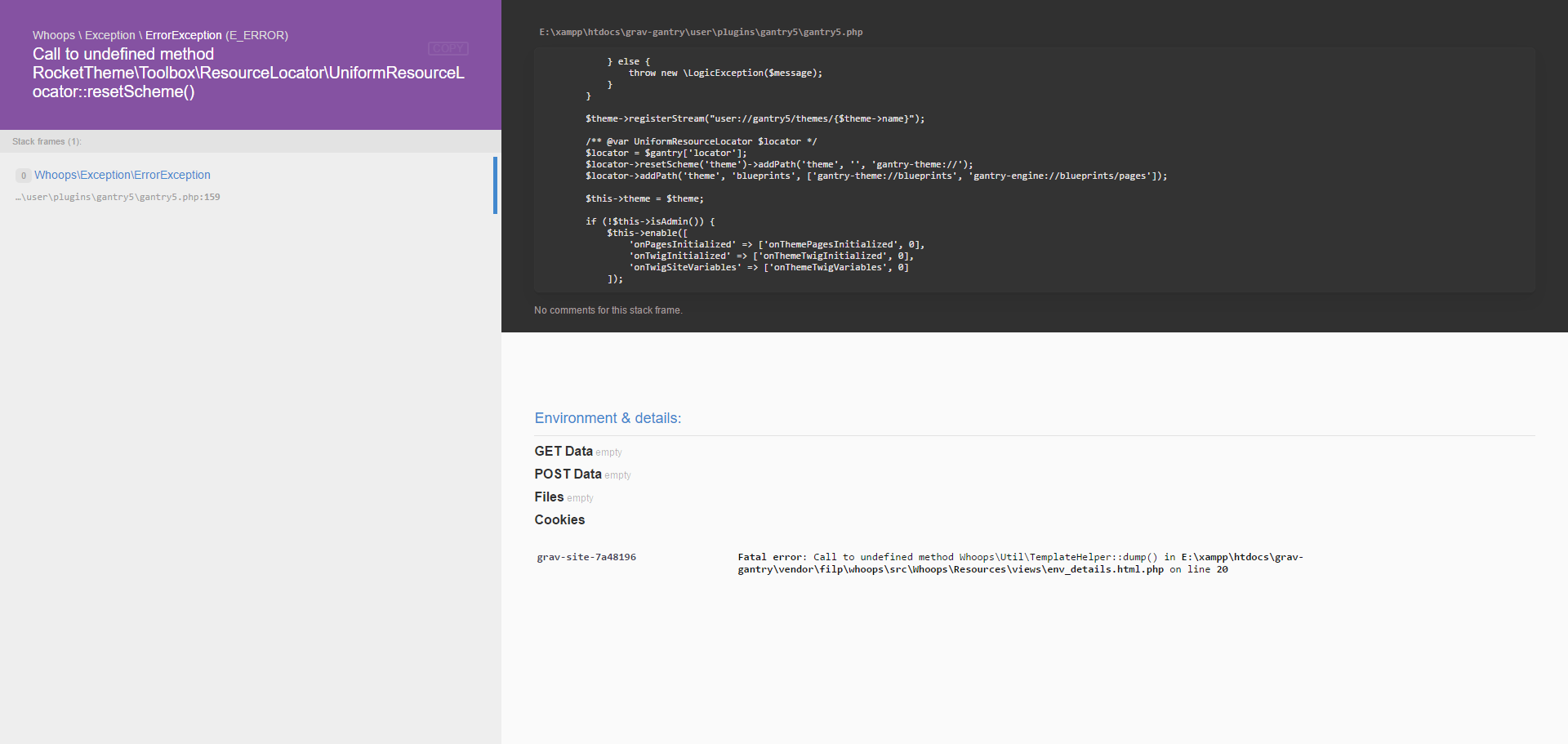The width and height of the screenshot is (1568, 744).
Task: Click the '$theme->registerStream' code line
Action: tap(755, 119)
